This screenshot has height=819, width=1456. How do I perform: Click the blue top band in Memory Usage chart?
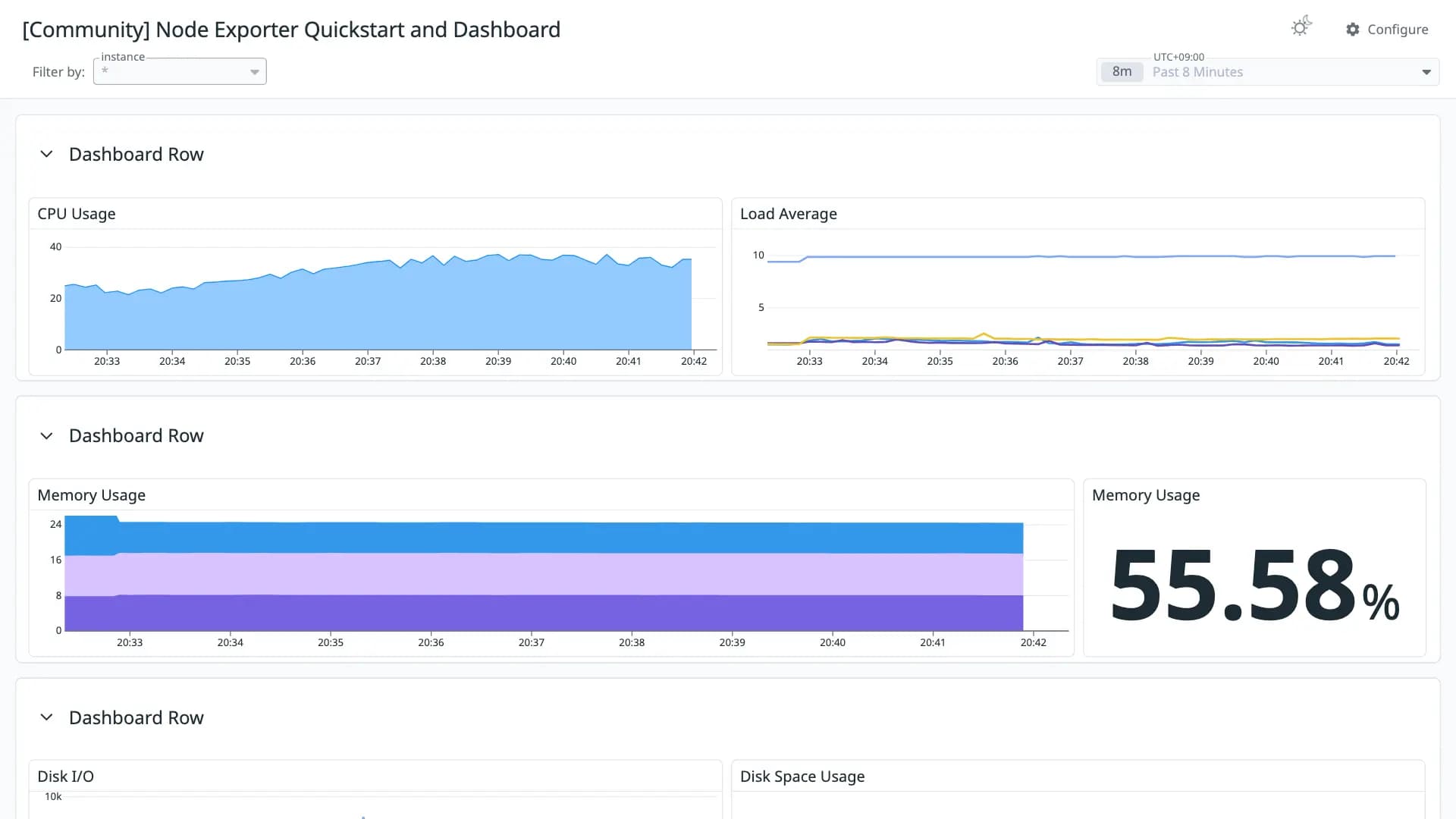[544, 538]
